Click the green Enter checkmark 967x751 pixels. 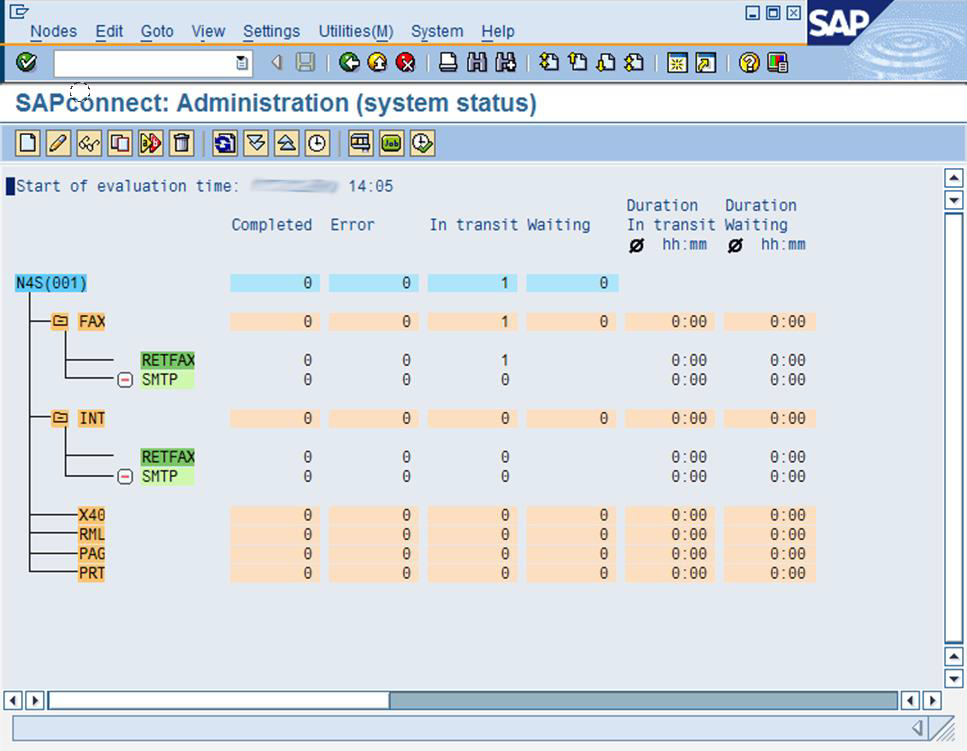click(25, 62)
